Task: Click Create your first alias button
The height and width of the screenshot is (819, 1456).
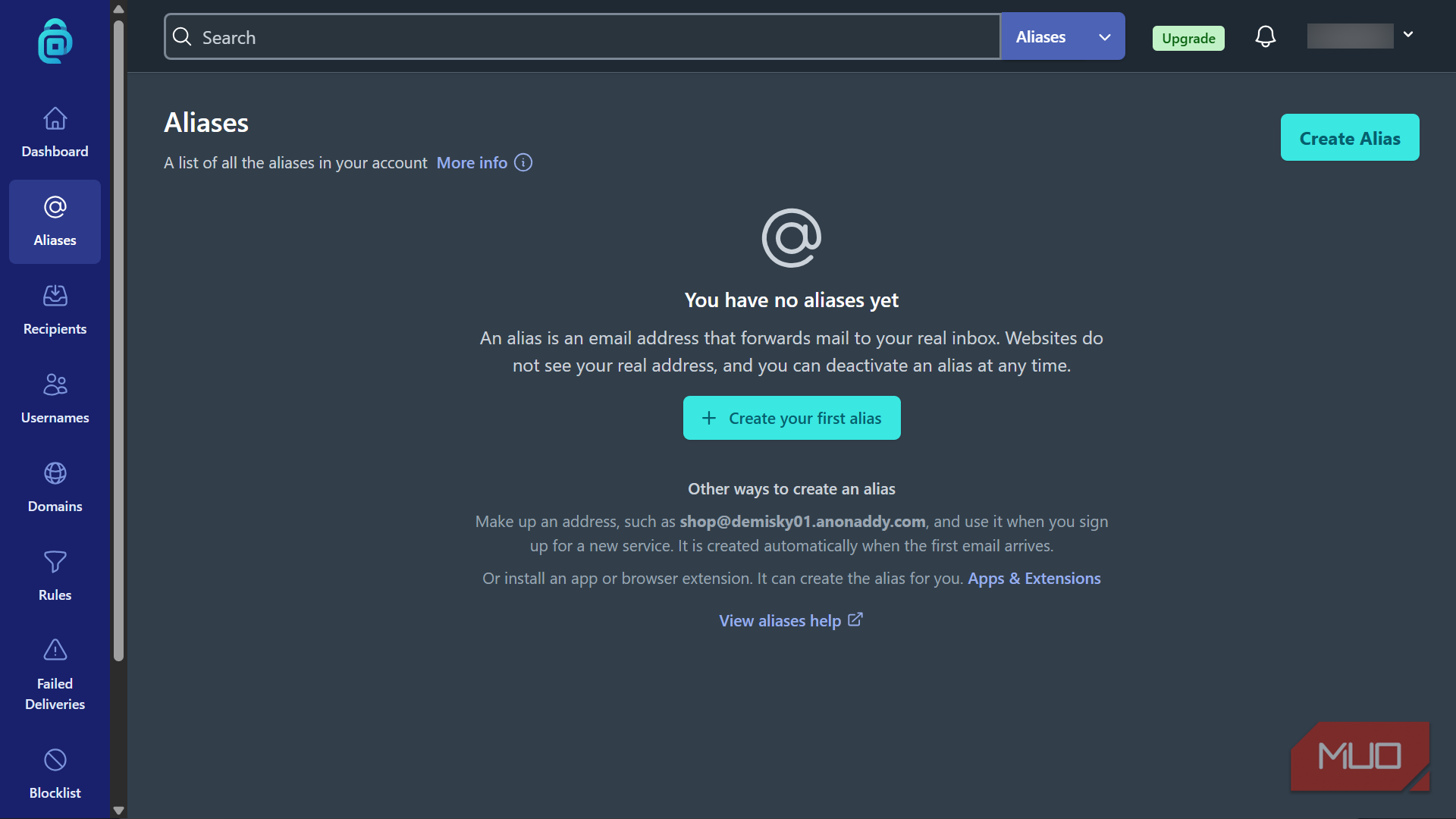Action: [792, 418]
